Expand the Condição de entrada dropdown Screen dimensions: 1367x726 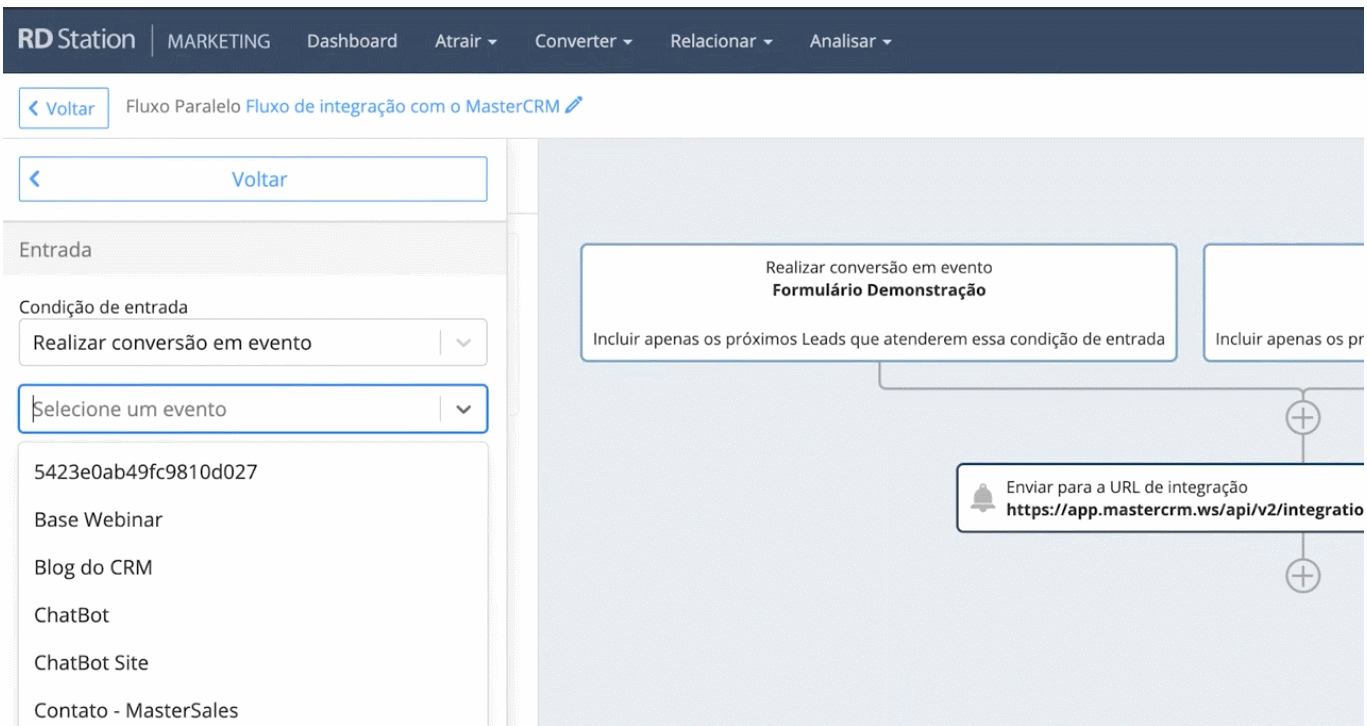click(x=253, y=342)
